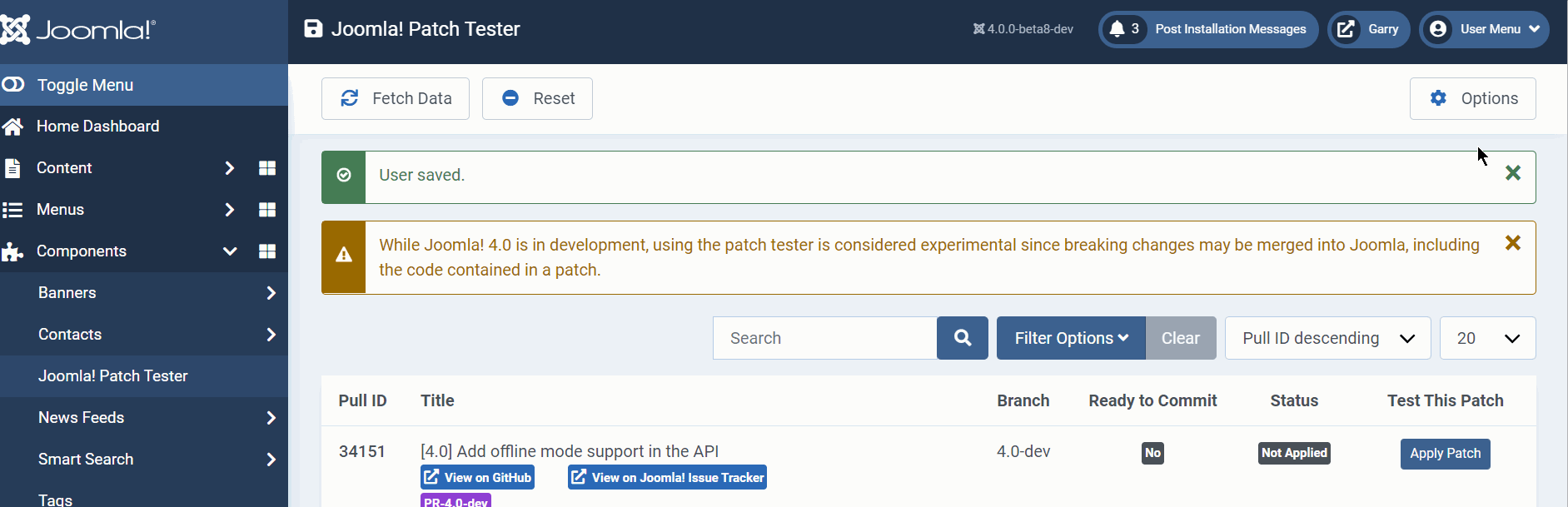Open the Menus menu item
This screenshot has width=1568, height=507.
[x=60, y=210]
